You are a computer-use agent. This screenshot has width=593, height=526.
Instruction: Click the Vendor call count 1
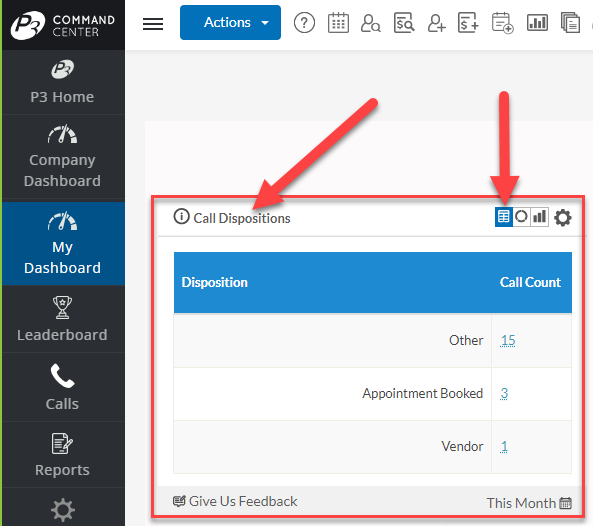[x=504, y=446]
